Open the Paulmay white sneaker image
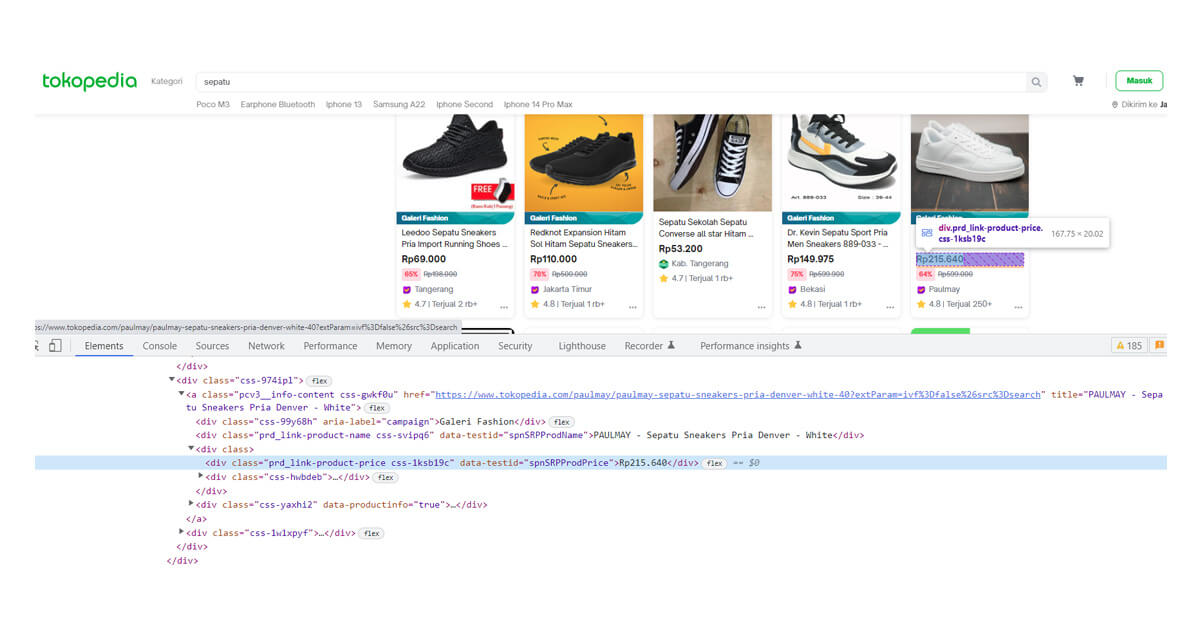 point(970,163)
